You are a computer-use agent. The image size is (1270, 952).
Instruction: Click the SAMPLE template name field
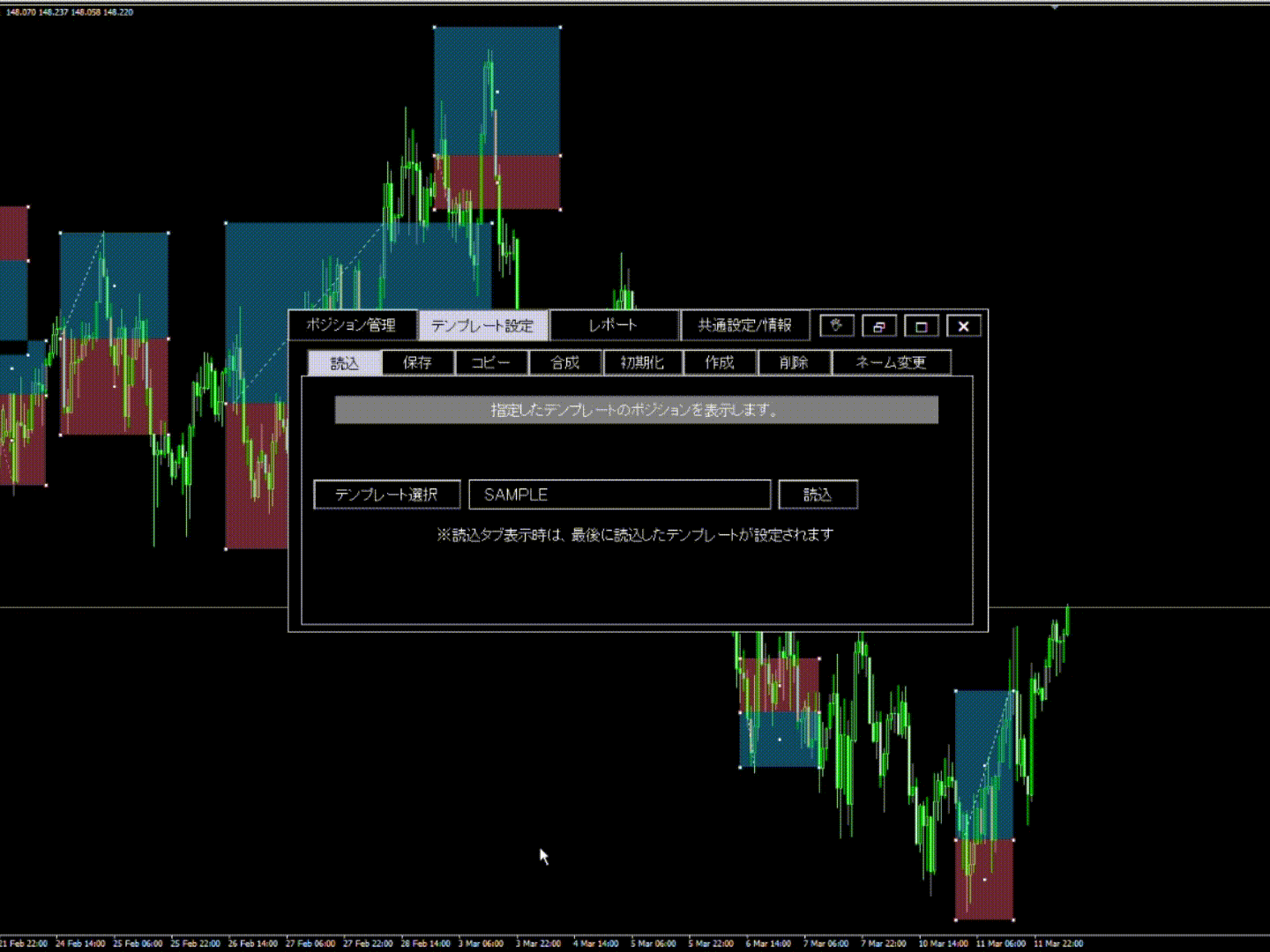coord(619,495)
